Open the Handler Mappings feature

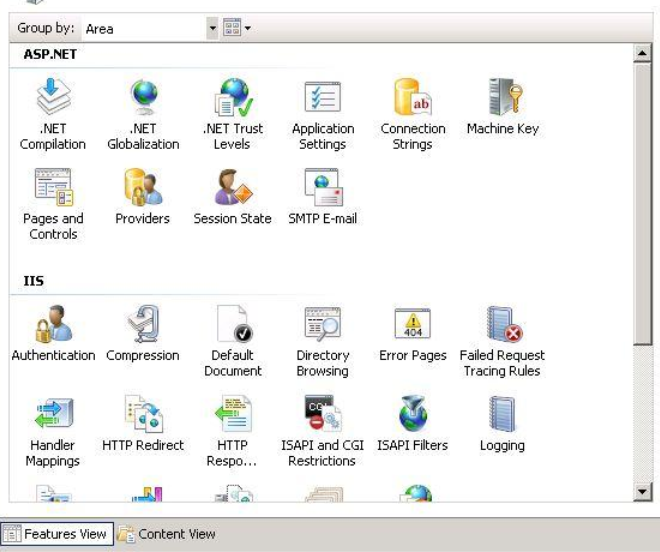tap(52, 415)
